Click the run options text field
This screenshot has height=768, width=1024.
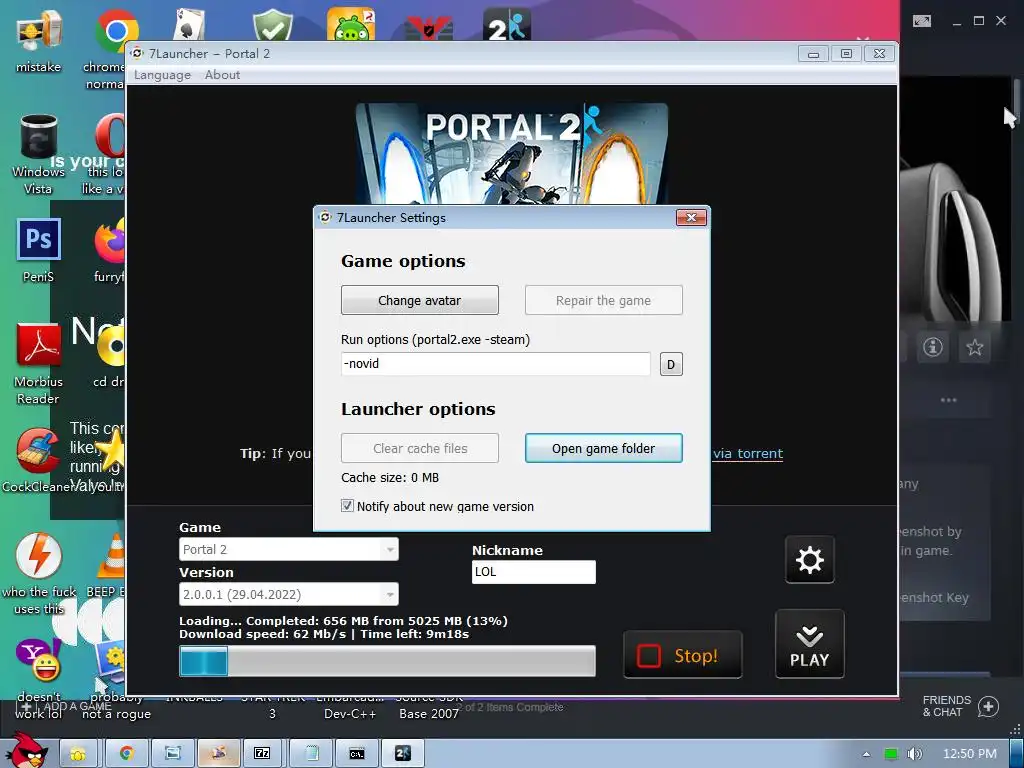[x=496, y=364]
